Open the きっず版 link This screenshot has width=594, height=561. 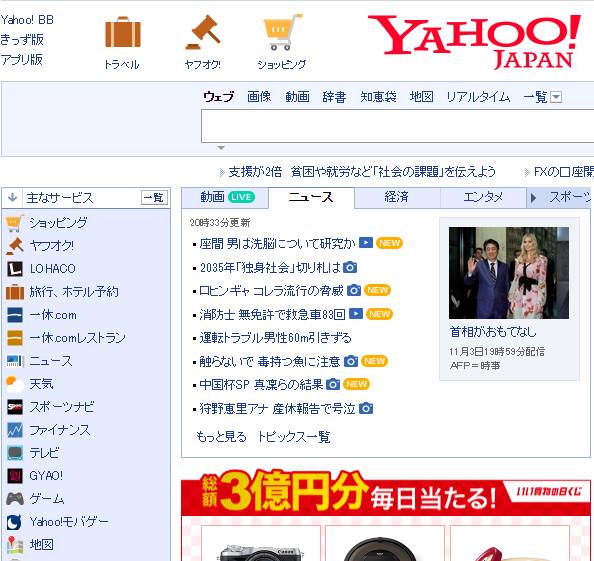(x=22, y=39)
